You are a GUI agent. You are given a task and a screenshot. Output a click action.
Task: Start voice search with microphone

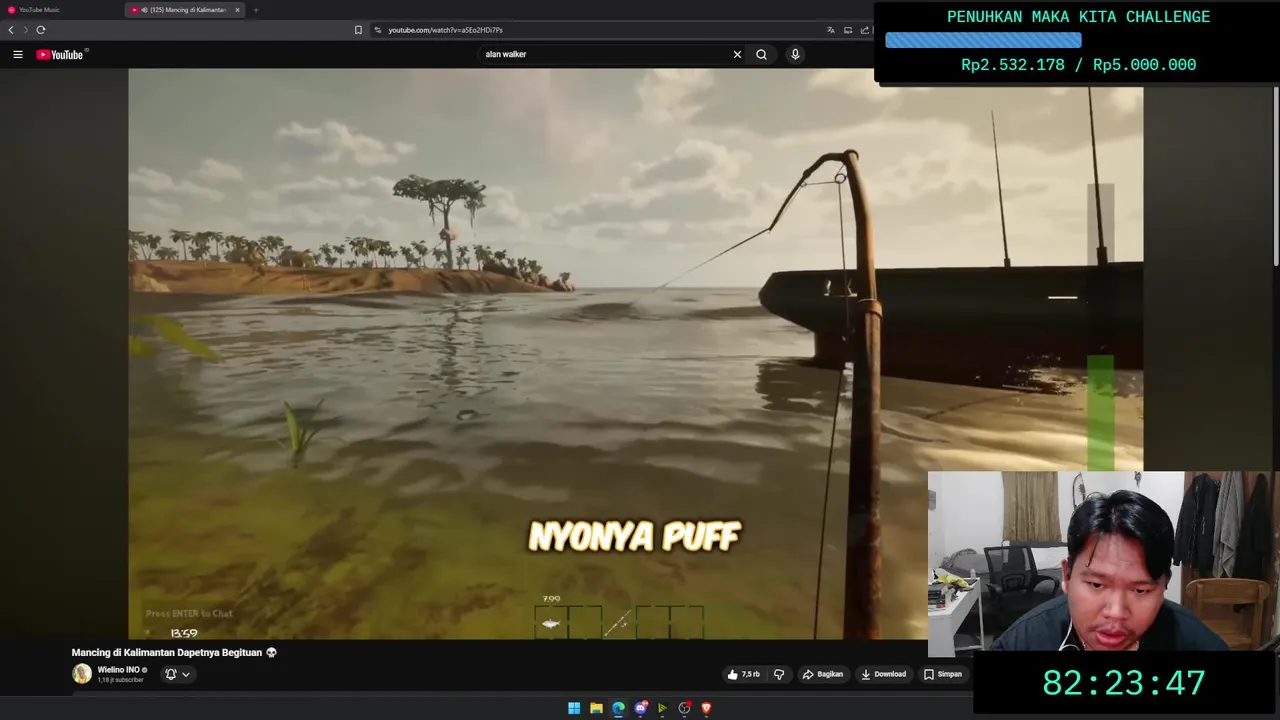pos(795,54)
